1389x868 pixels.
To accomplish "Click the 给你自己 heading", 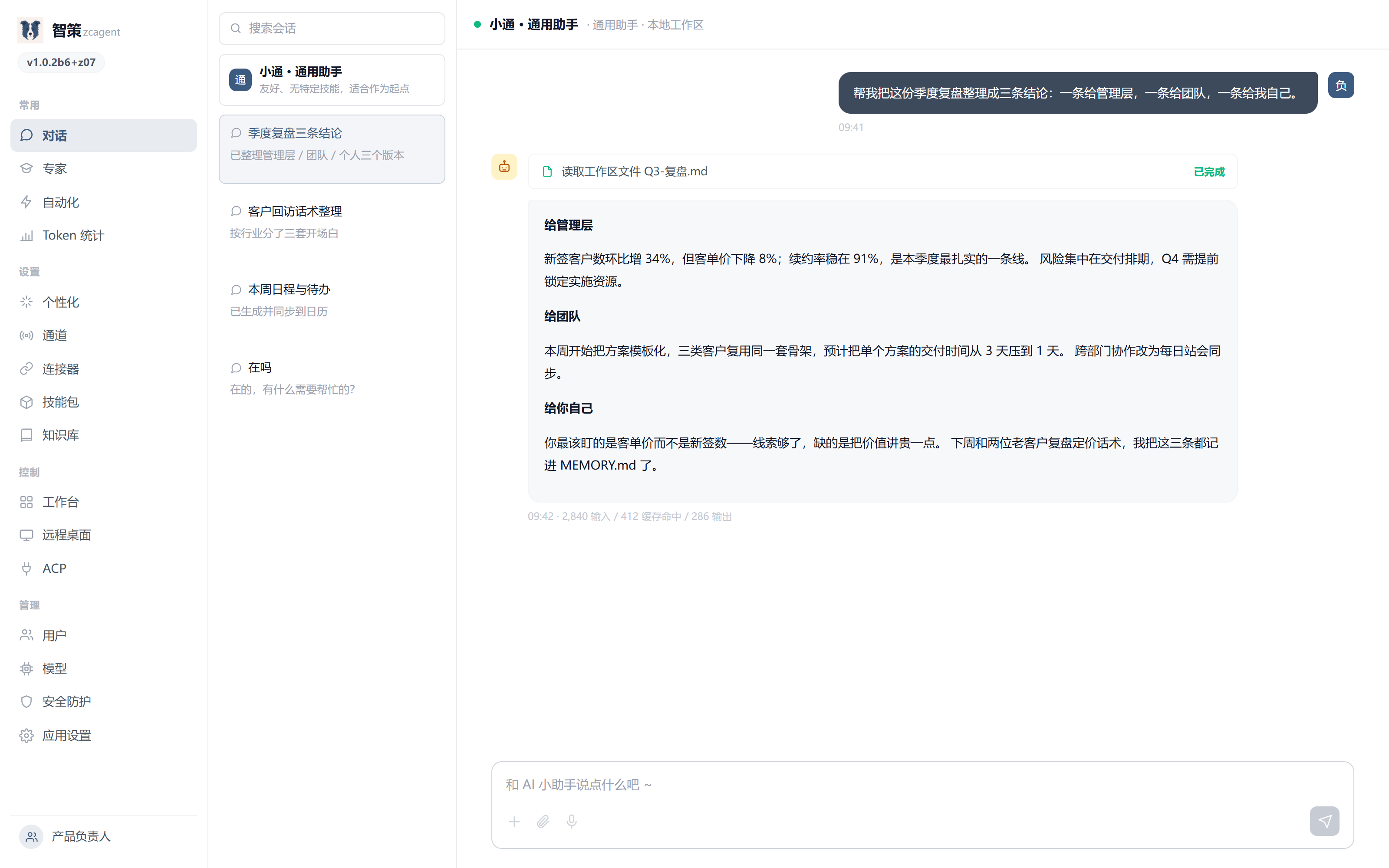I will pos(568,408).
